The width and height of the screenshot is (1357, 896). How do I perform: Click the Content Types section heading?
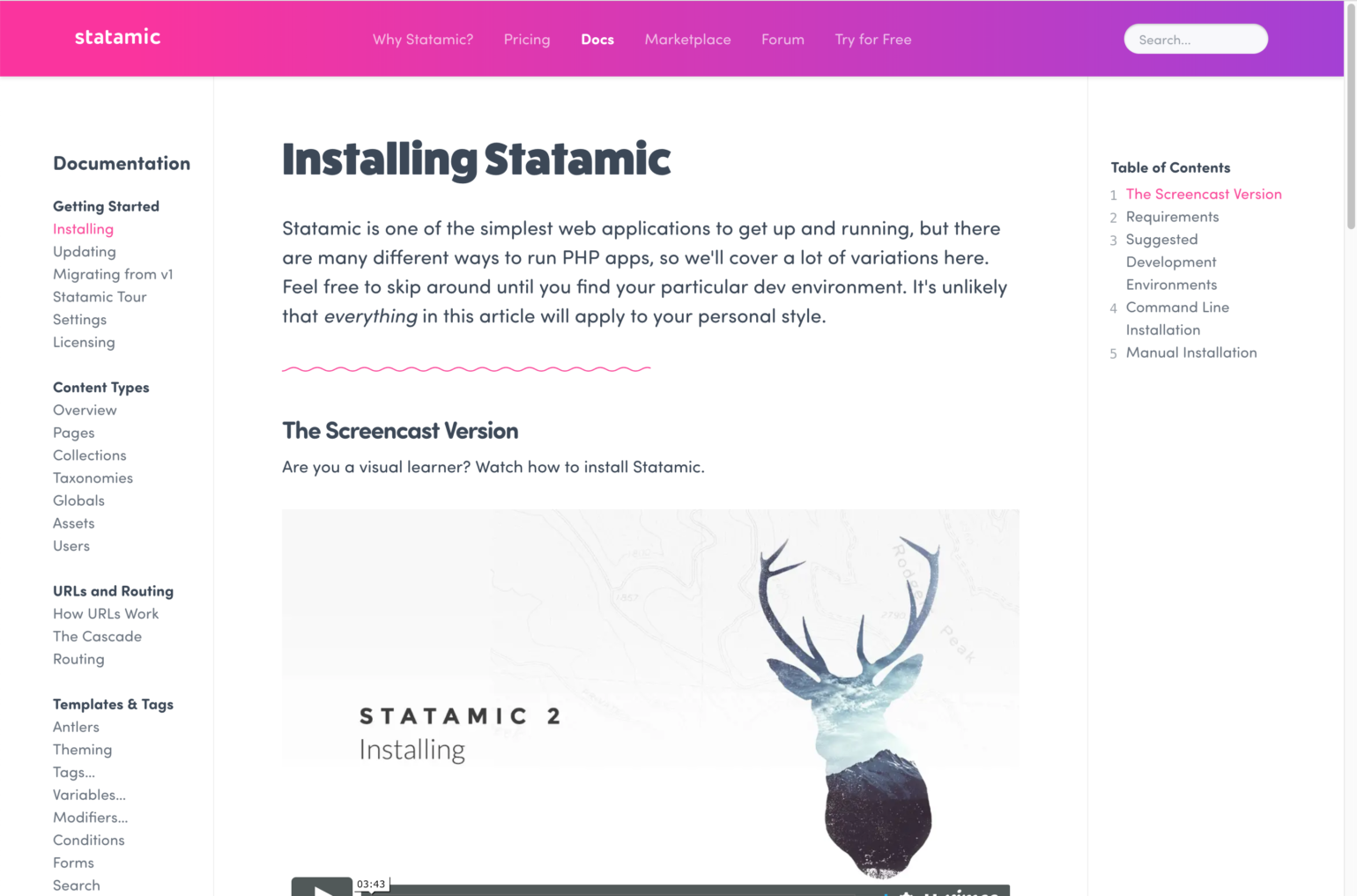pyautogui.click(x=100, y=388)
